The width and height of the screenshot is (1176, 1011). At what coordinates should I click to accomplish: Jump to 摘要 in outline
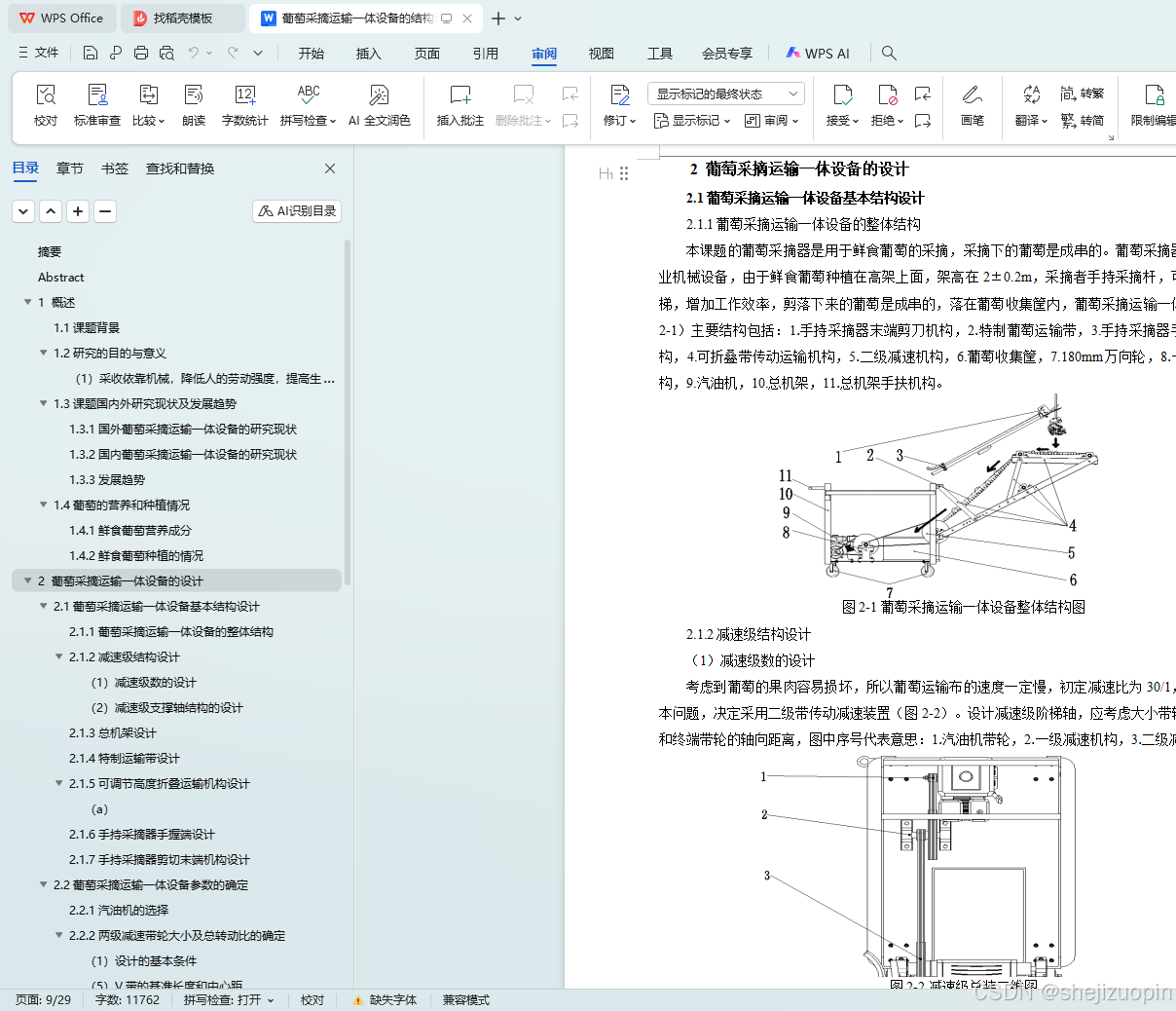(50, 251)
